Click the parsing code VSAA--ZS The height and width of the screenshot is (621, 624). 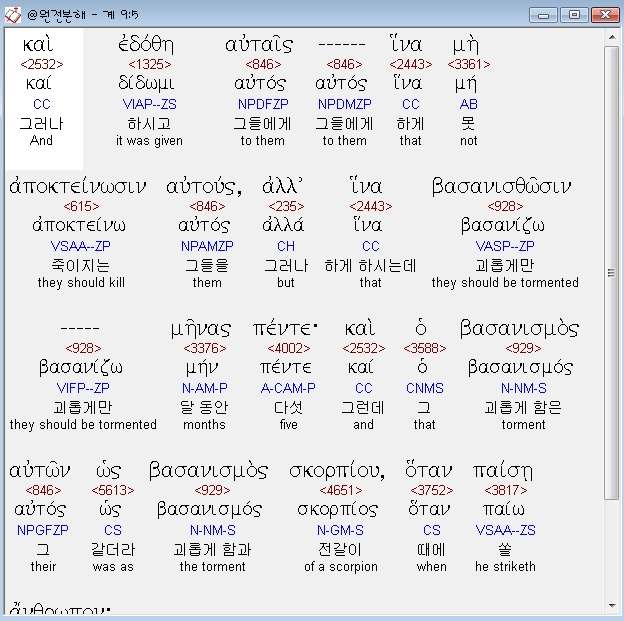(x=505, y=530)
